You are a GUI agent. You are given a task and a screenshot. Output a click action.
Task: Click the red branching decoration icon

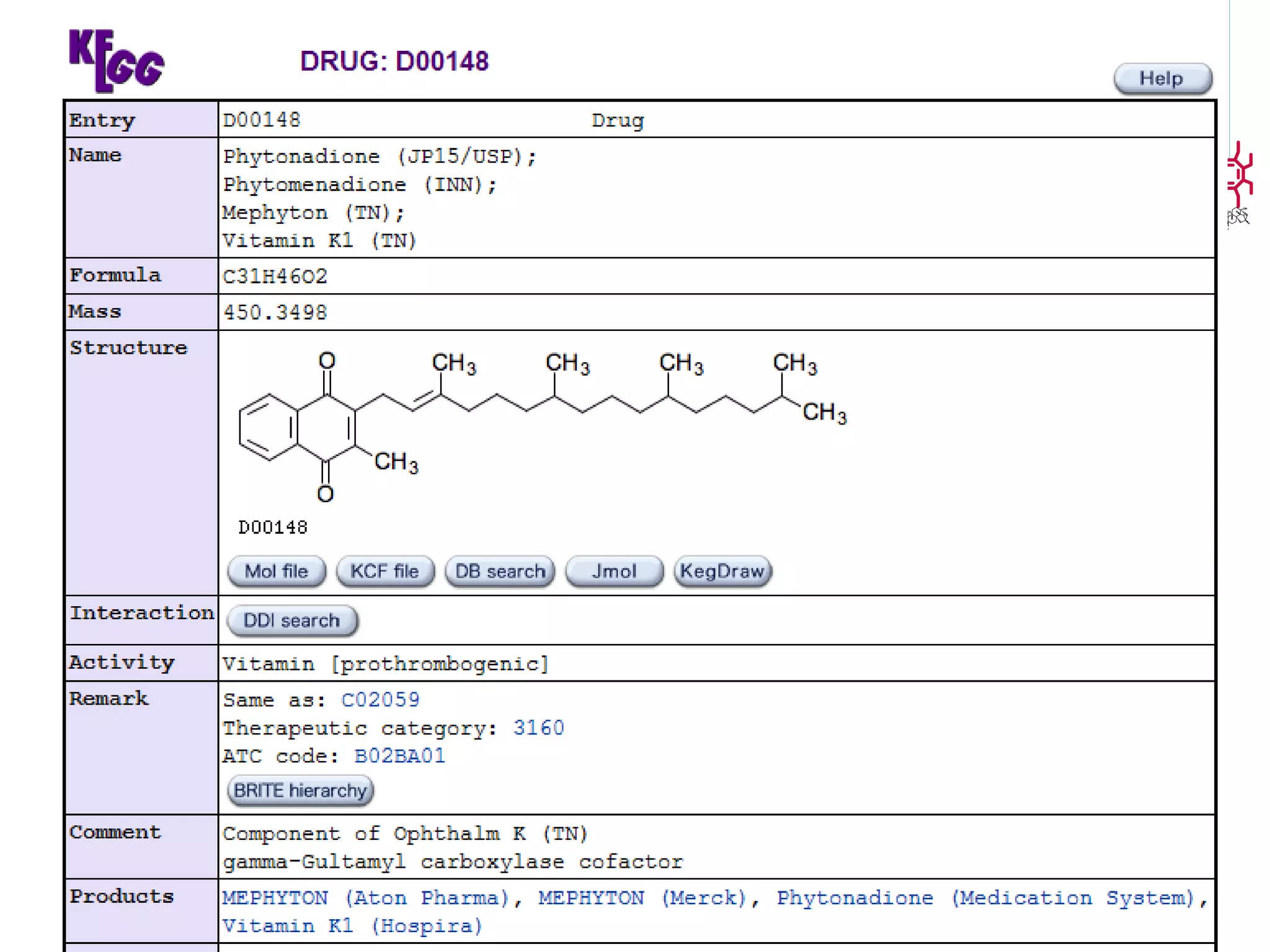pyautogui.click(x=1240, y=174)
